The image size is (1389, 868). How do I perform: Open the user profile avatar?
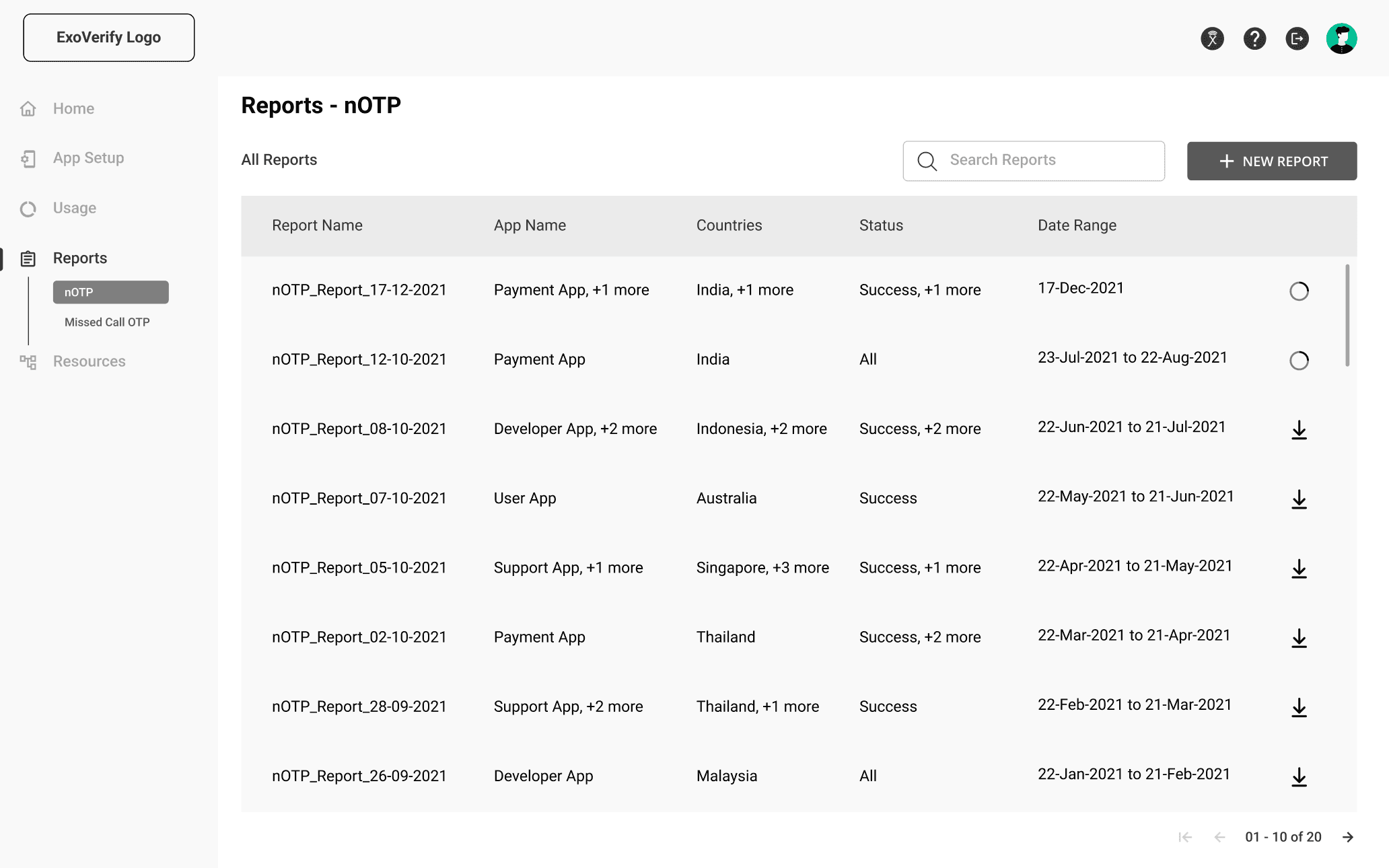click(x=1341, y=38)
